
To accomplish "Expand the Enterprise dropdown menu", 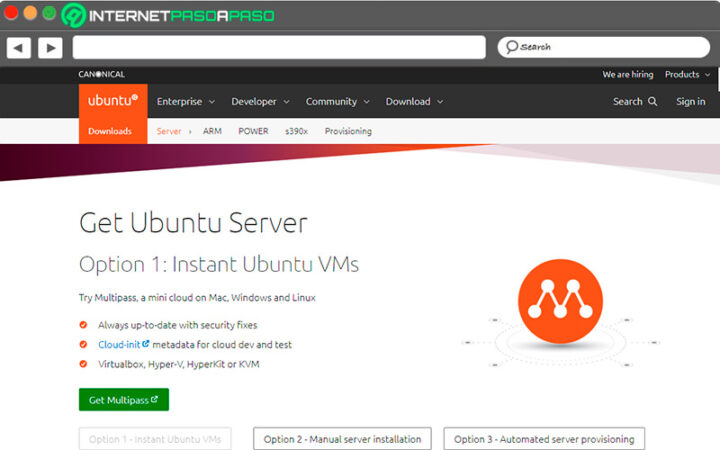I will point(185,101).
